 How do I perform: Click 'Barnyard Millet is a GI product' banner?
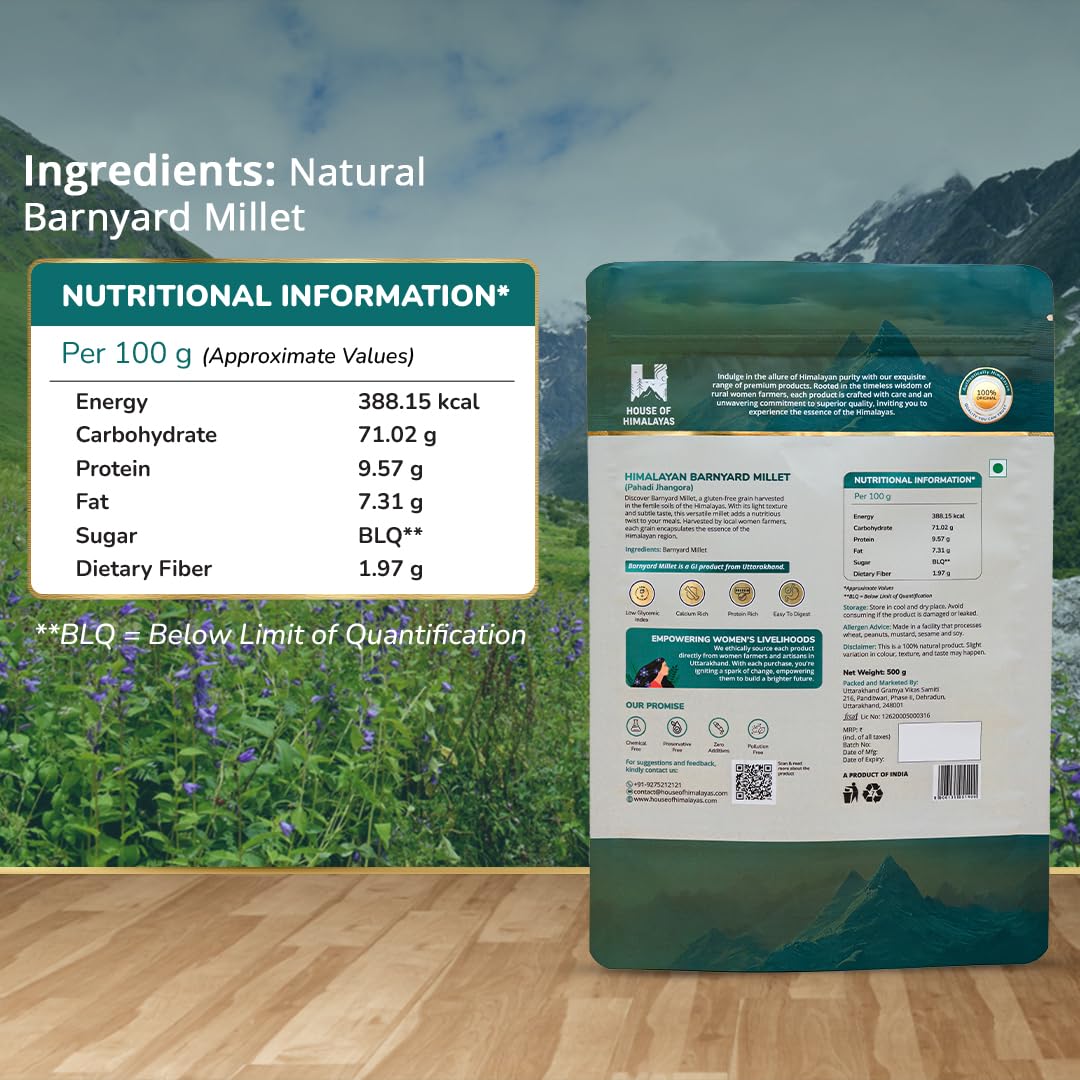(707, 566)
